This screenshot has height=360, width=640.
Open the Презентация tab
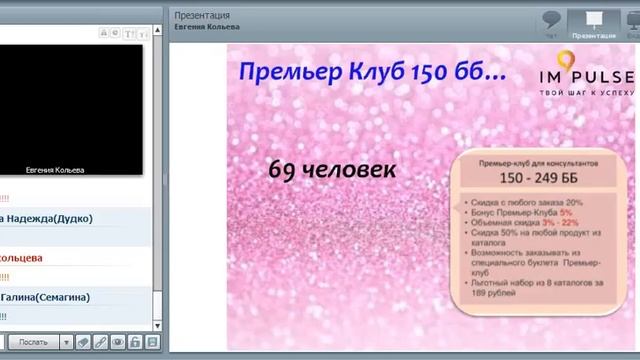pyautogui.click(x=594, y=24)
